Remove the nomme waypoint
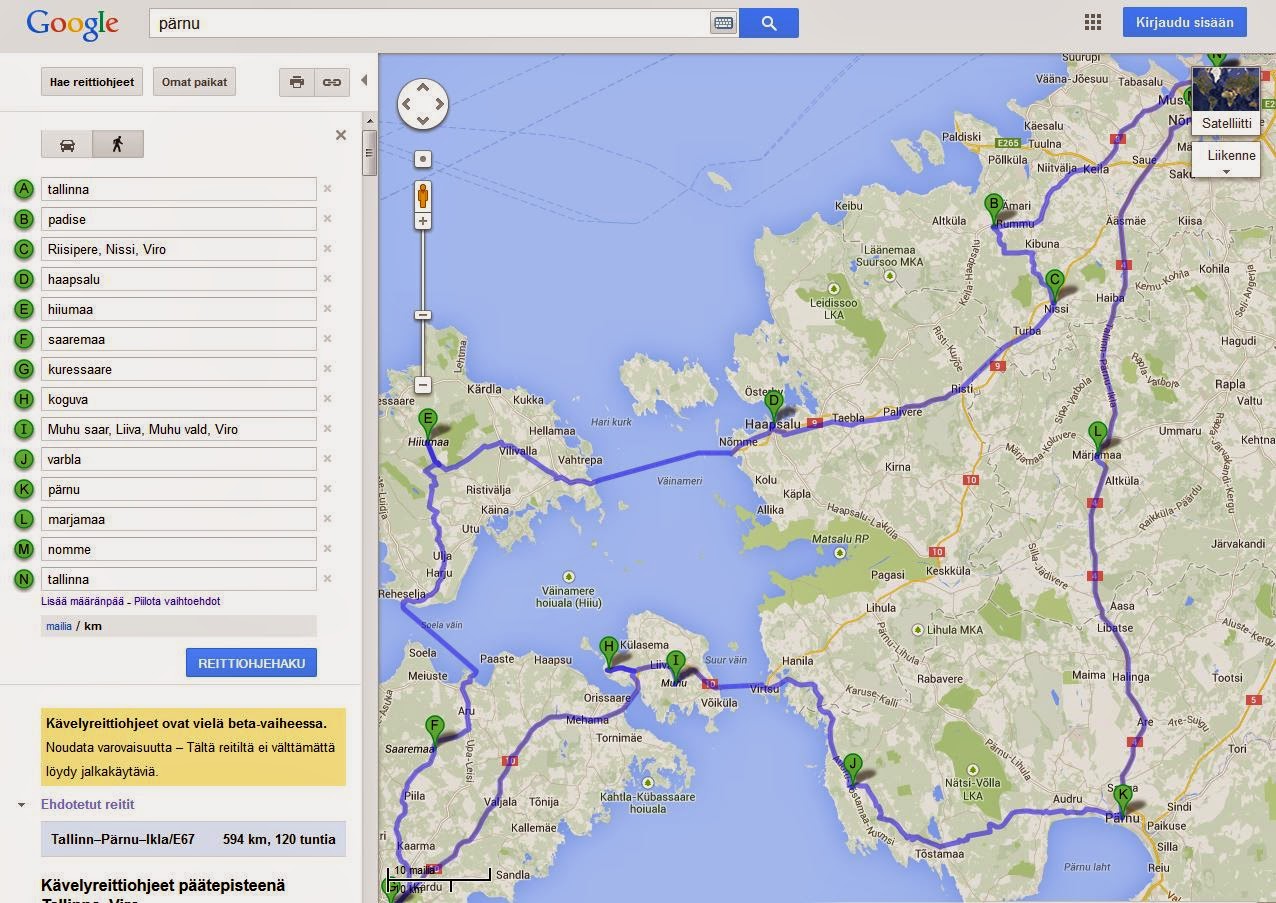Screen dimensions: 1276x903 [x=327, y=549]
